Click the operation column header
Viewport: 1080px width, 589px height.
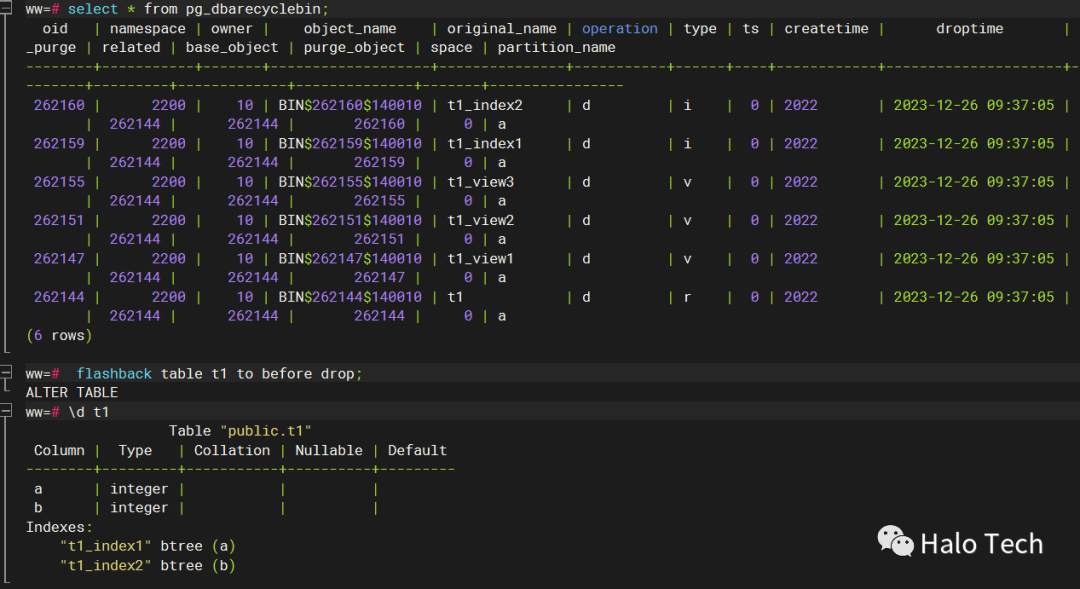(619, 28)
